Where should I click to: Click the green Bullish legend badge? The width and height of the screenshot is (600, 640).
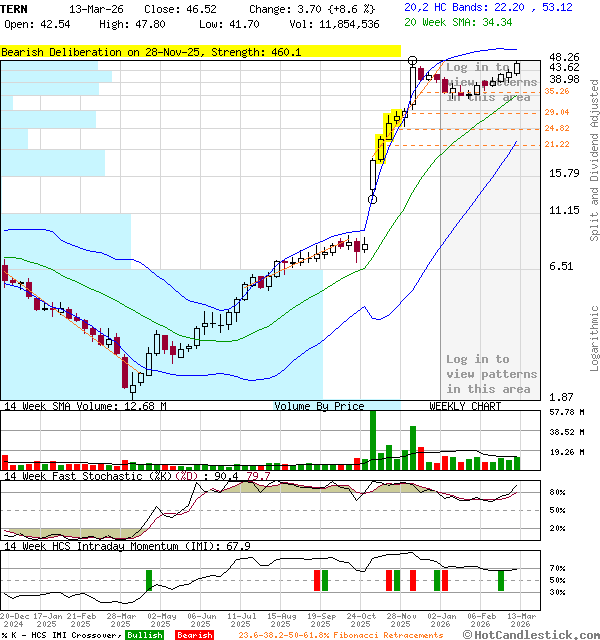(145, 634)
